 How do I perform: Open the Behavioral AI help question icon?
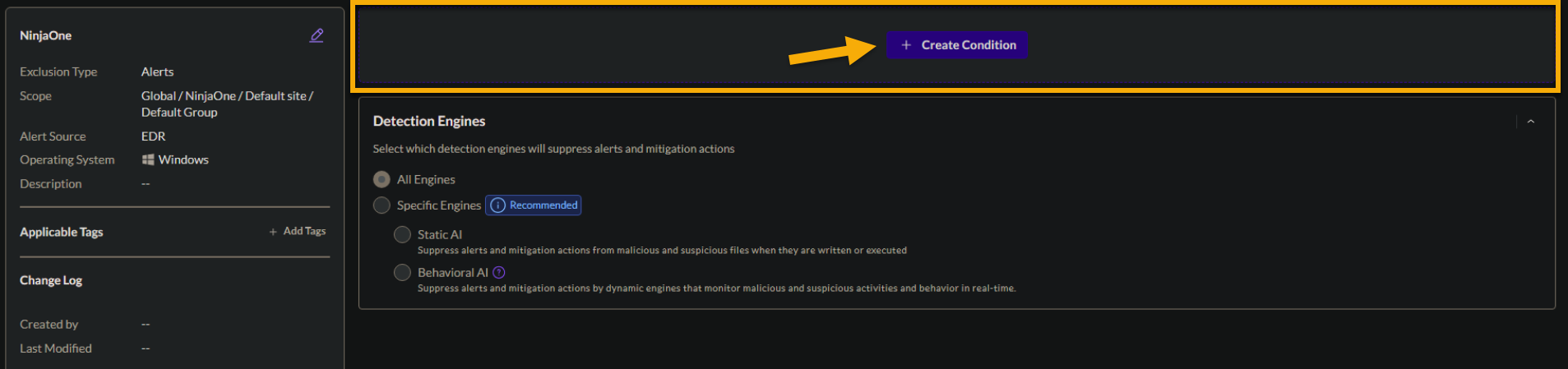click(499, 273)
